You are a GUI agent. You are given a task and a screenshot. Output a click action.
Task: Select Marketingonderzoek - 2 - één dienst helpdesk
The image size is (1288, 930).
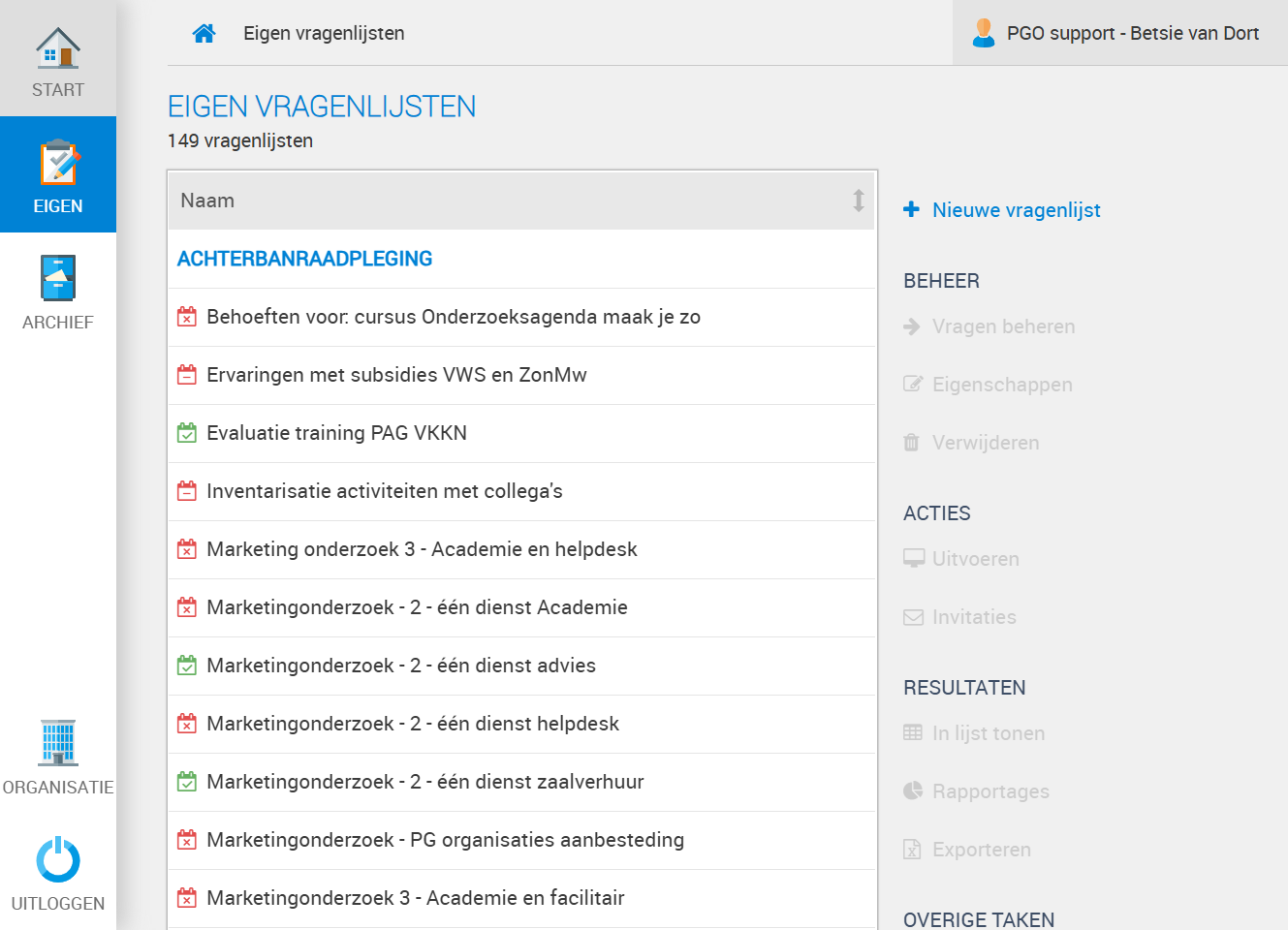pos(521,724)
